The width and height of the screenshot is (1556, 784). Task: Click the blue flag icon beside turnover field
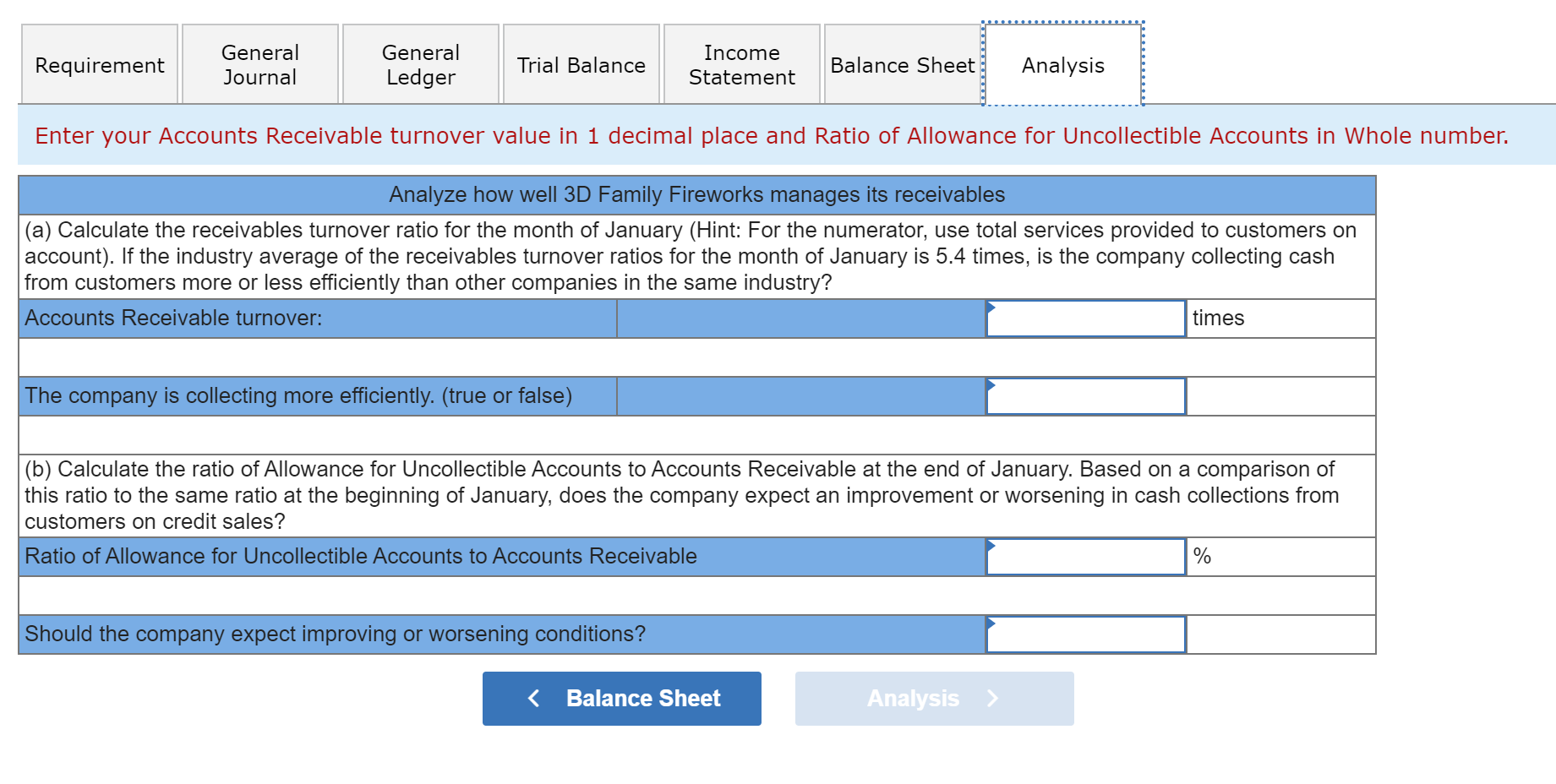[990, 309]
